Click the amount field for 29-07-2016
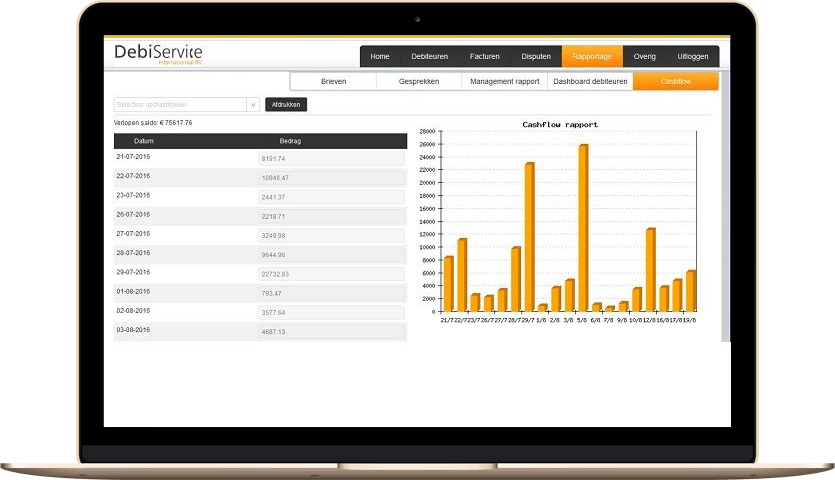 pyautogui.click(x=331, y=274)
